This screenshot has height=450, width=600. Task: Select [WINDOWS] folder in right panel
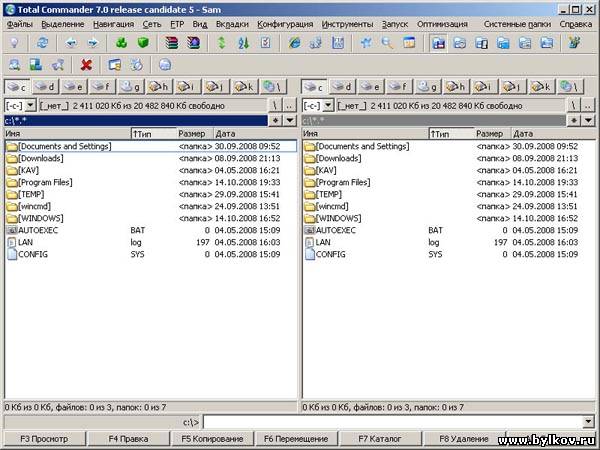click(448, 218)
